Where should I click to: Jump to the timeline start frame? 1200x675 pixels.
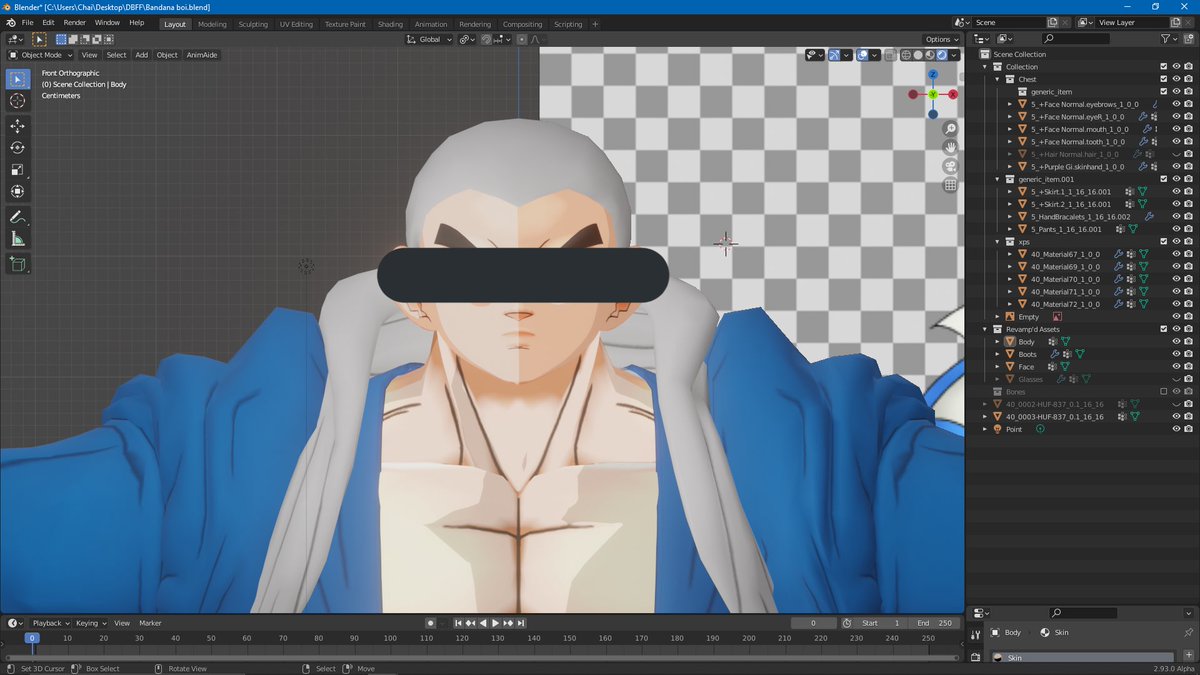(459, 623)
